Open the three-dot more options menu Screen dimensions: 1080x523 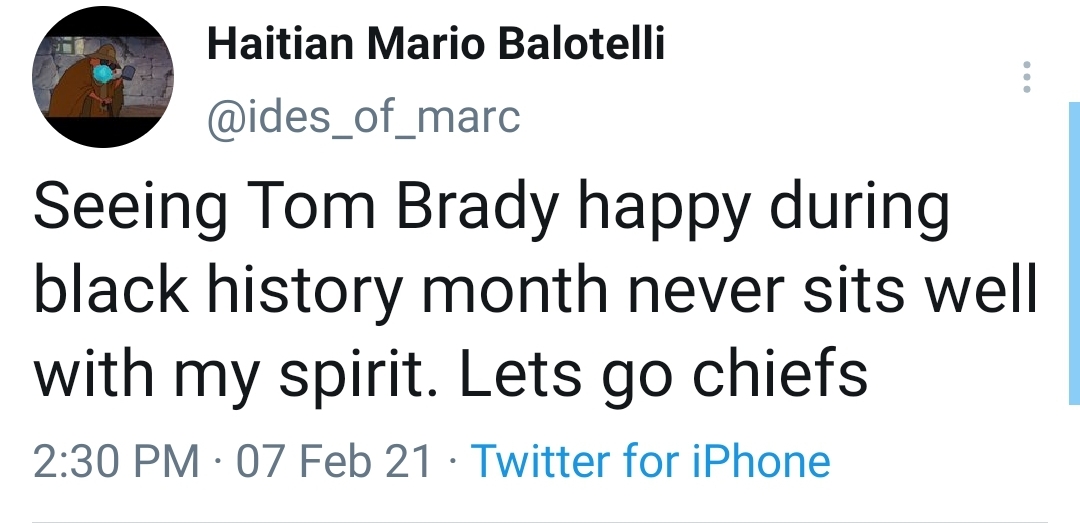point(1025,77)
